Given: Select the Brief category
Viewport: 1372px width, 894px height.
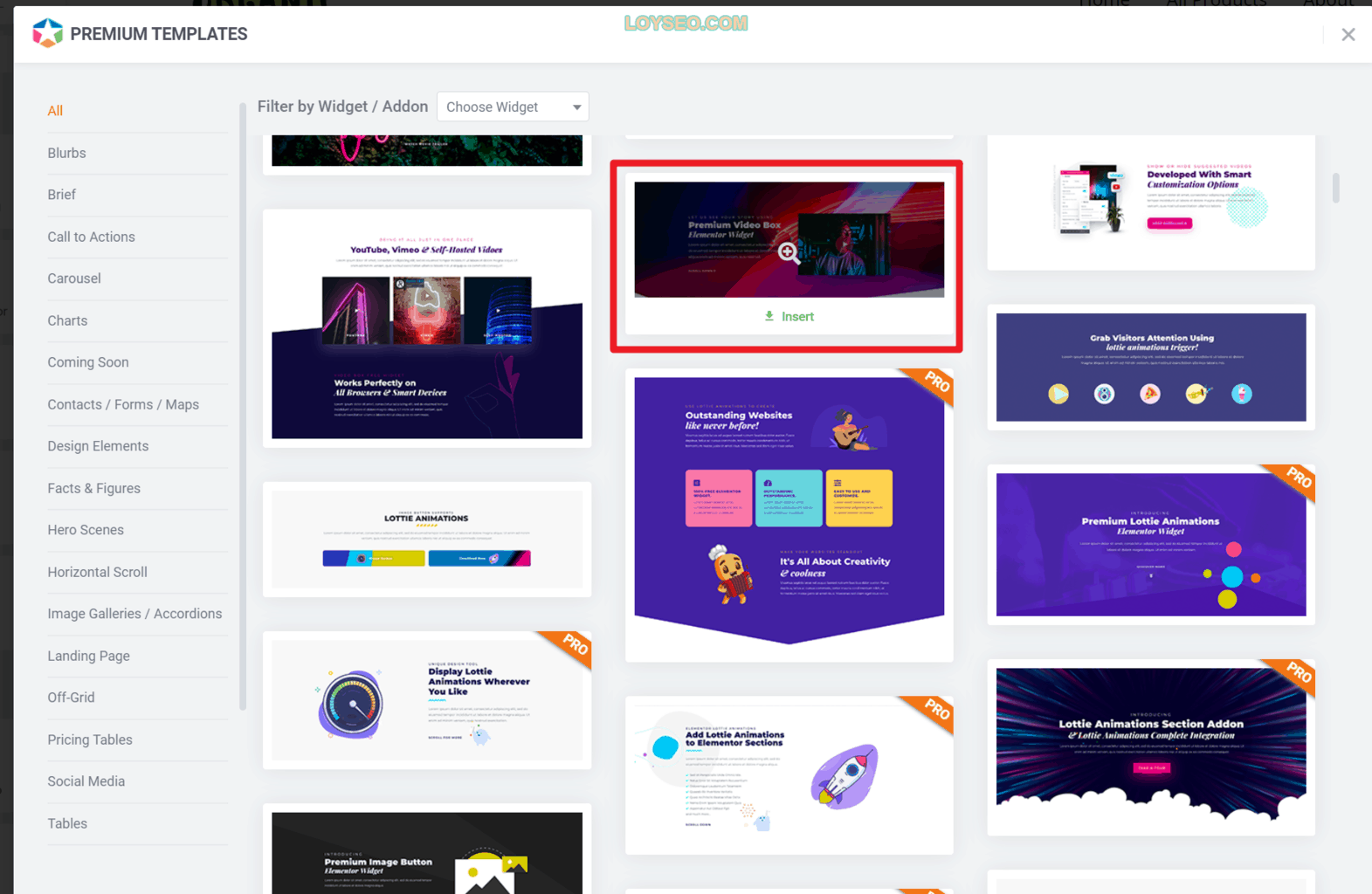Looking at the screenshot, I should coord(61,195).
